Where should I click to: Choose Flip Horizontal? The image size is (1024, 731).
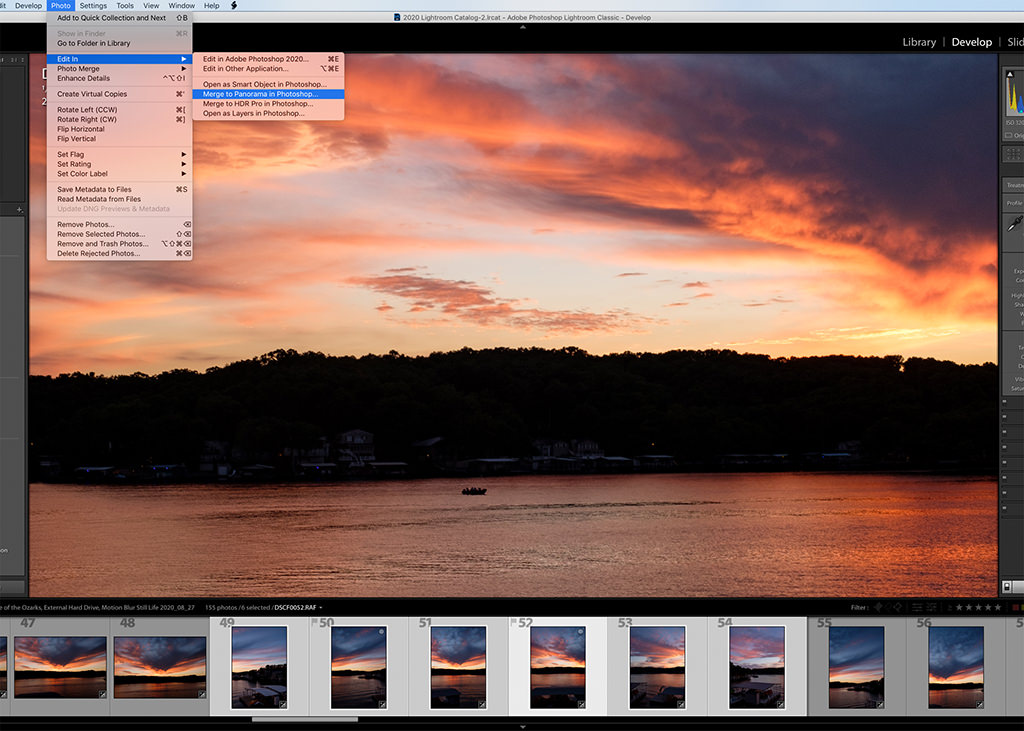[x=120, y=129]
